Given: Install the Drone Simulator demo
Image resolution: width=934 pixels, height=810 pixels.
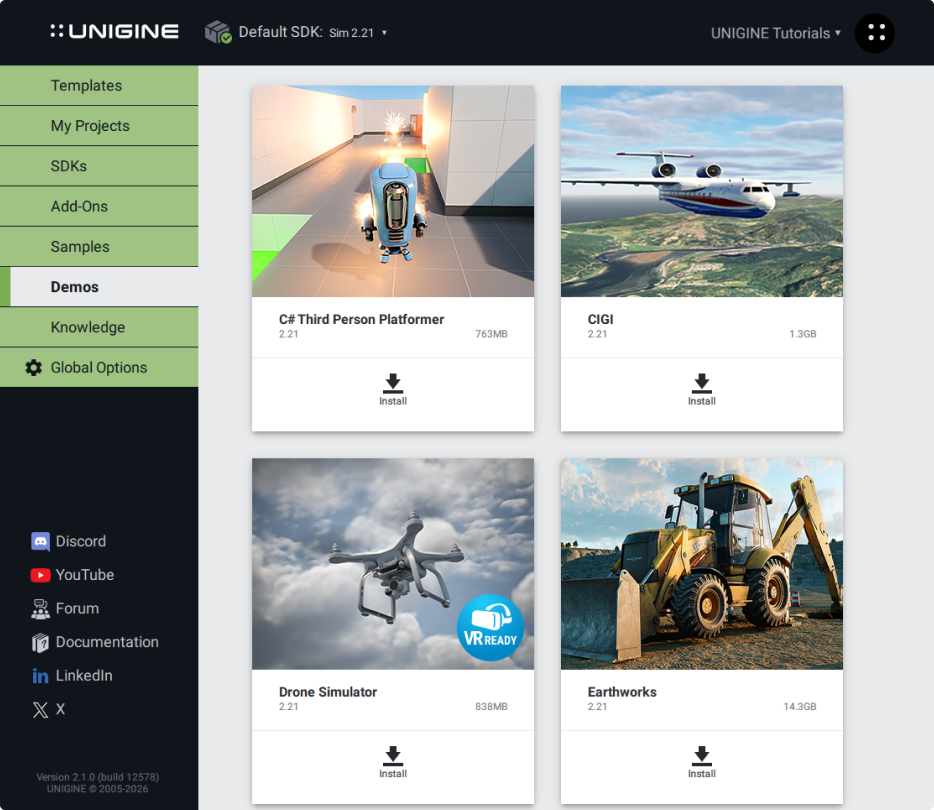Looking at the screenshot, I should coord(393,762).
